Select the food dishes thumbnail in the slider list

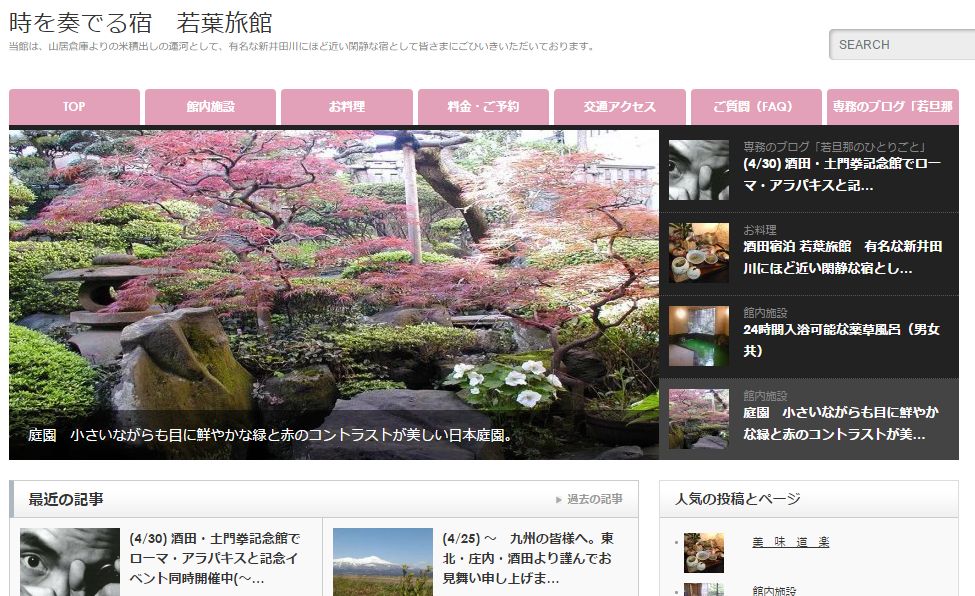coord(698,253)
